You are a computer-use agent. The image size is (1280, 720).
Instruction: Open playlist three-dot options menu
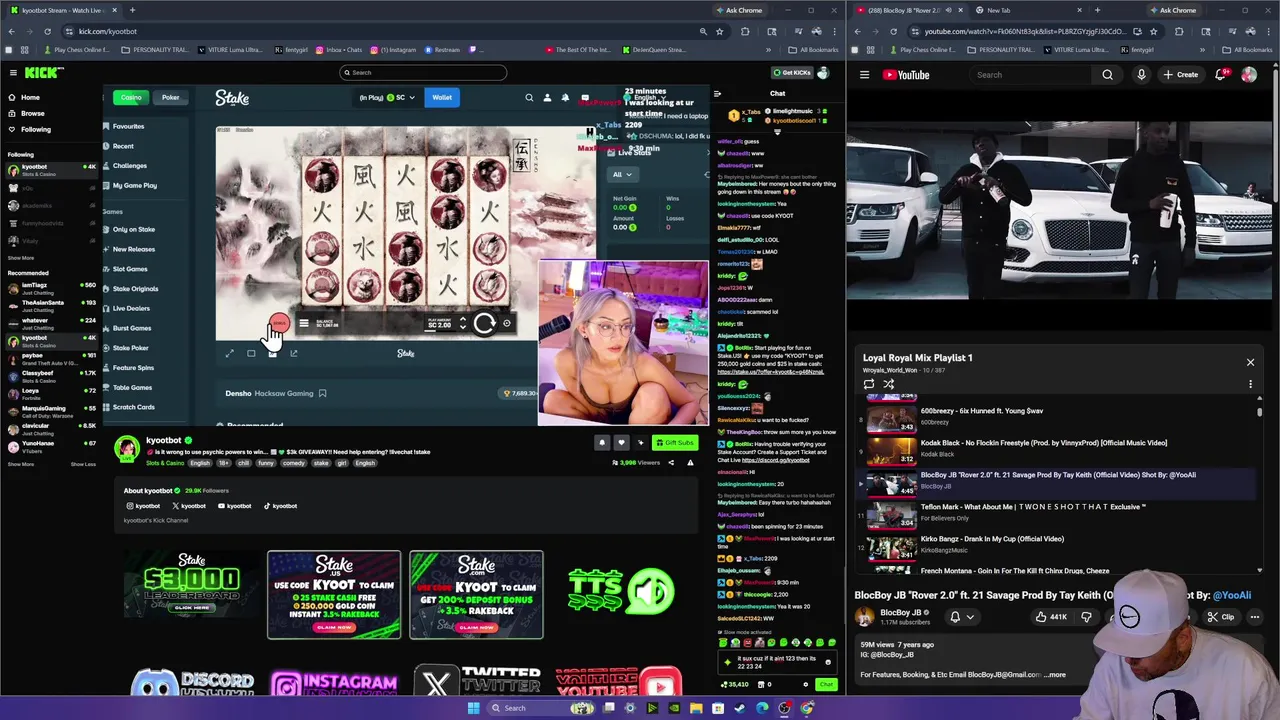tap(1250, 384)
